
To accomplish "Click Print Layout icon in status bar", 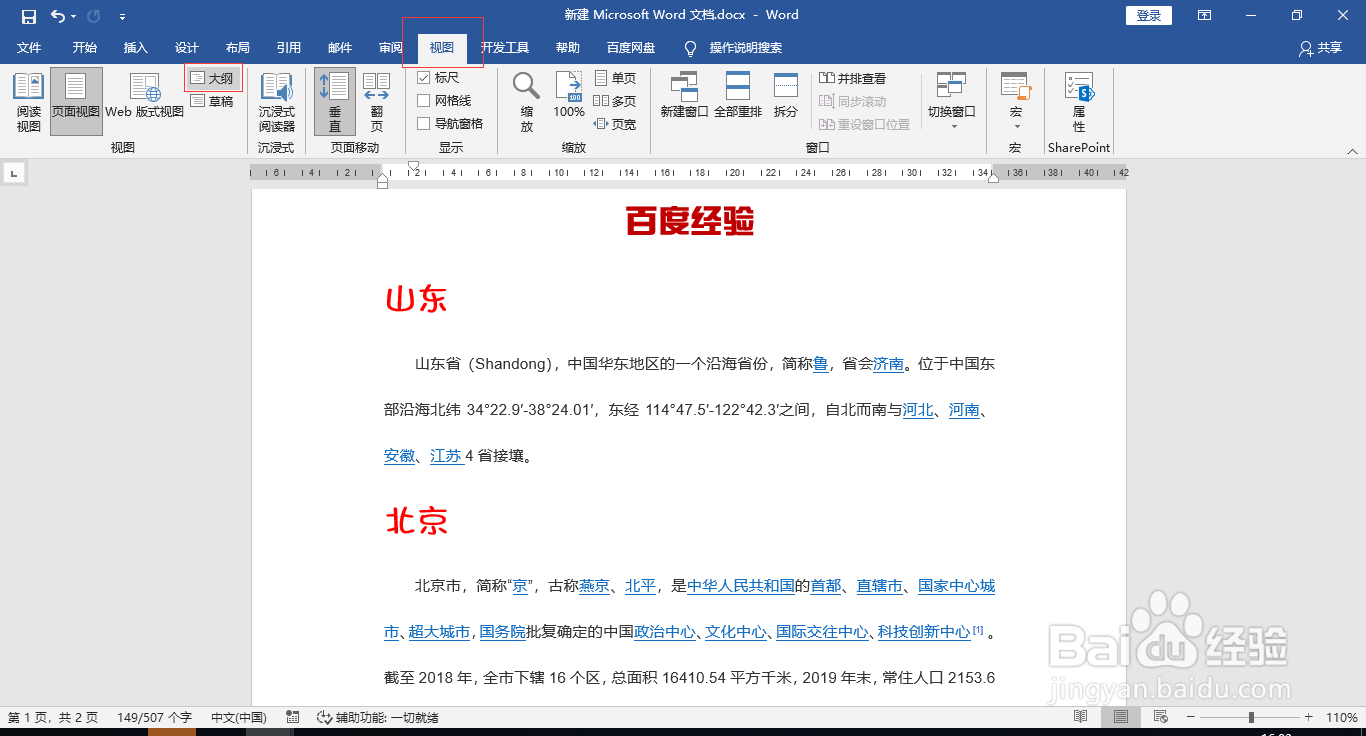I will tap(1121, 717).
